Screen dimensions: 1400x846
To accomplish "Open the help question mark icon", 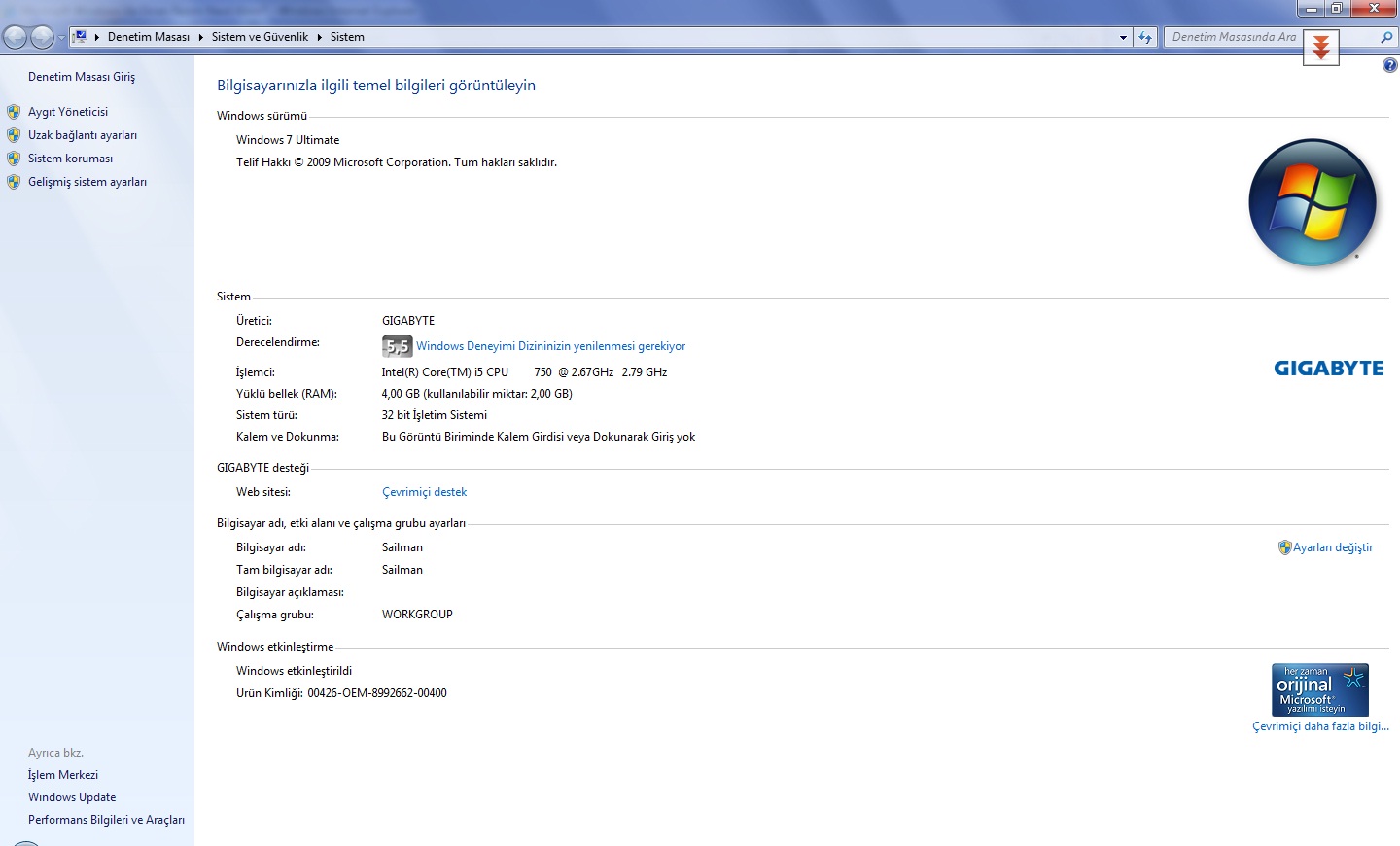I will coord(1389,65).
